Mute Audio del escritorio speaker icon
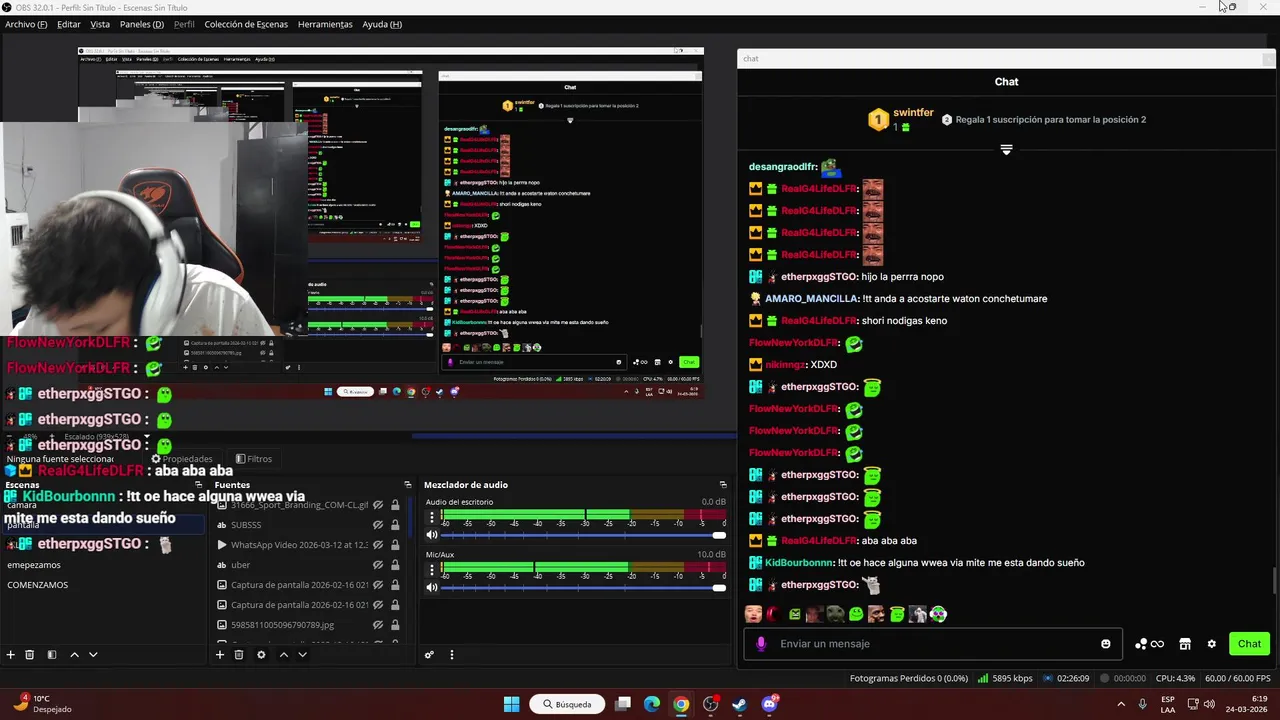Image resolution: width=1280 pixels, height=720 pixels. point(432,535)
